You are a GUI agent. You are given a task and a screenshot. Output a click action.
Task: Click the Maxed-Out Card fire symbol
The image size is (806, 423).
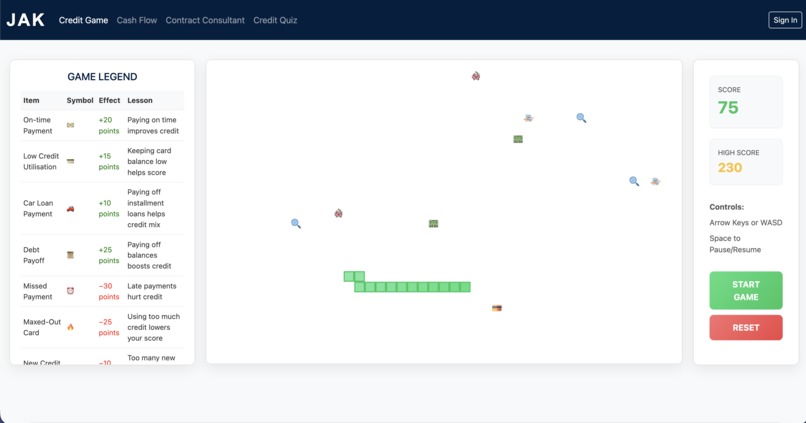pyautogui.click(x=70, y=327)
